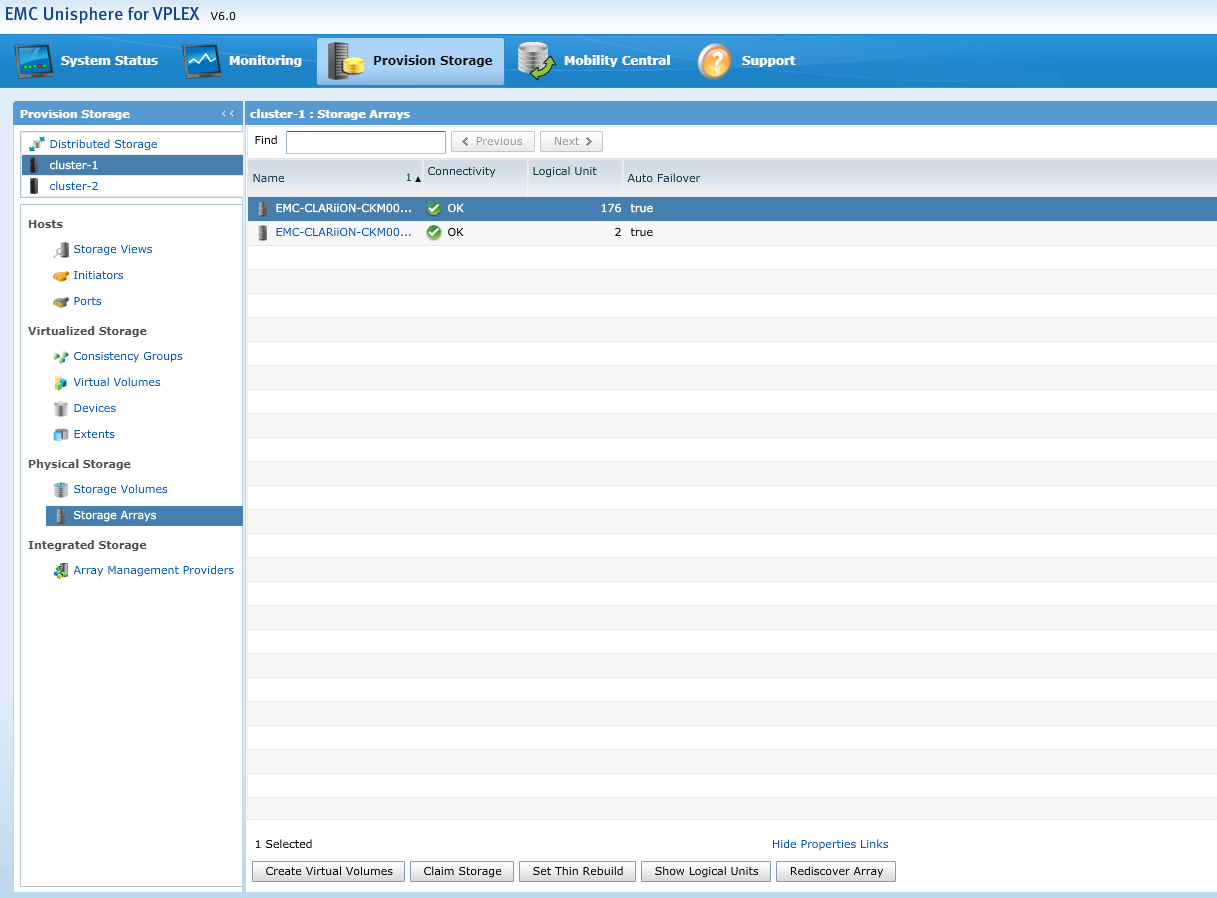Click the Storage Arrays sidebar icon
This screenshot has height=898, width=1217.
(61, 516)
